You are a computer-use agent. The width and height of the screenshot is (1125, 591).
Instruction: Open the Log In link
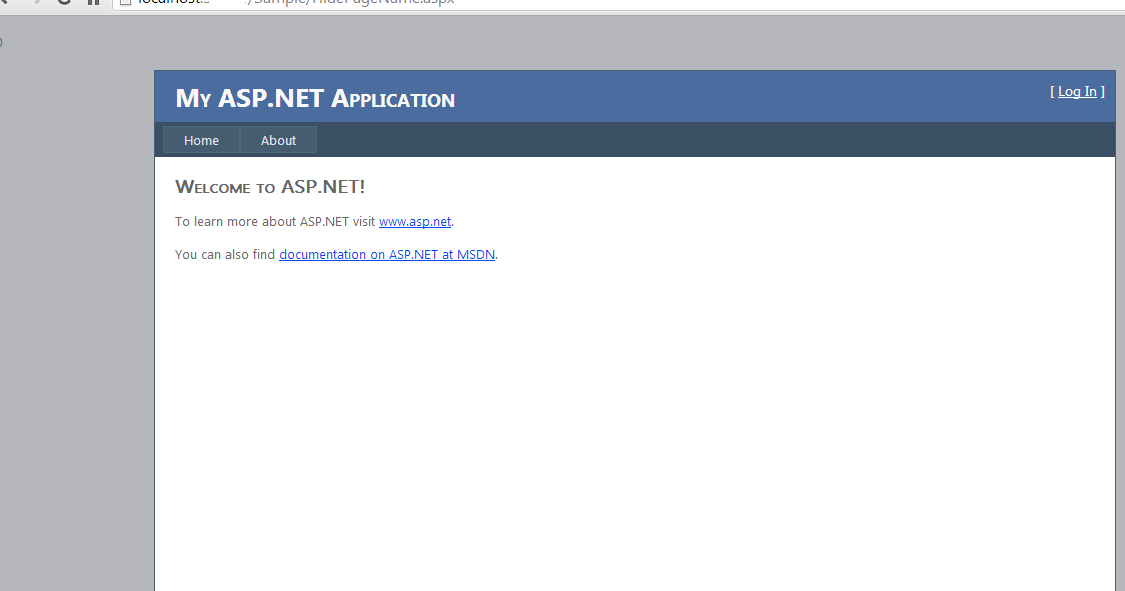point(1077,92)
